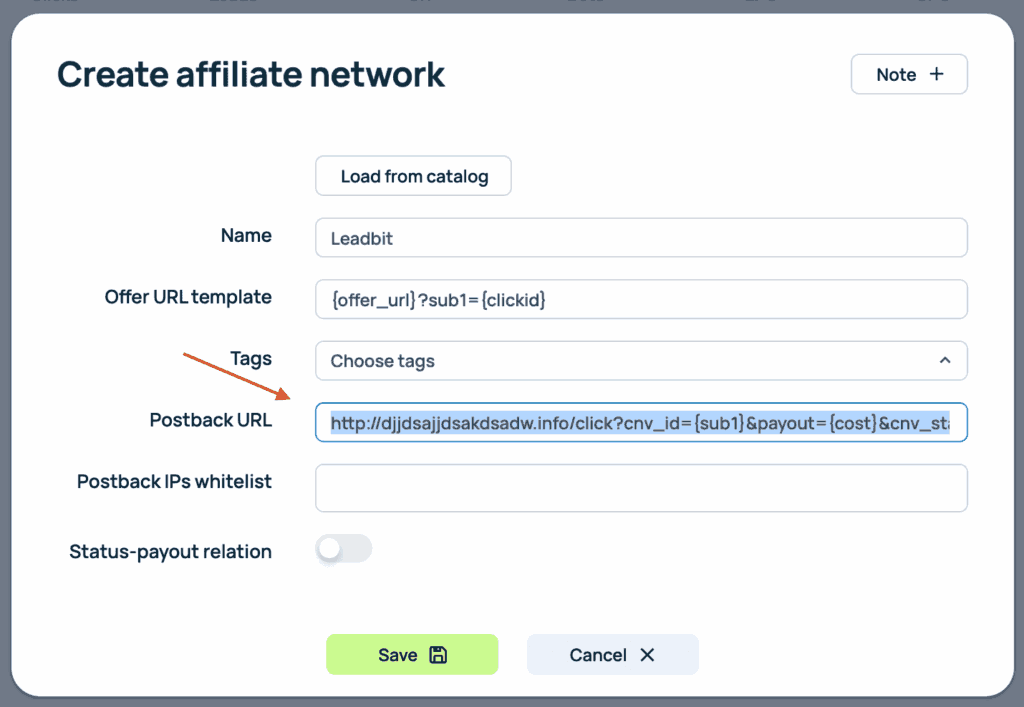Click the X icon on the Cancel button
1024x707 pixels.
[x=647, y=655]
